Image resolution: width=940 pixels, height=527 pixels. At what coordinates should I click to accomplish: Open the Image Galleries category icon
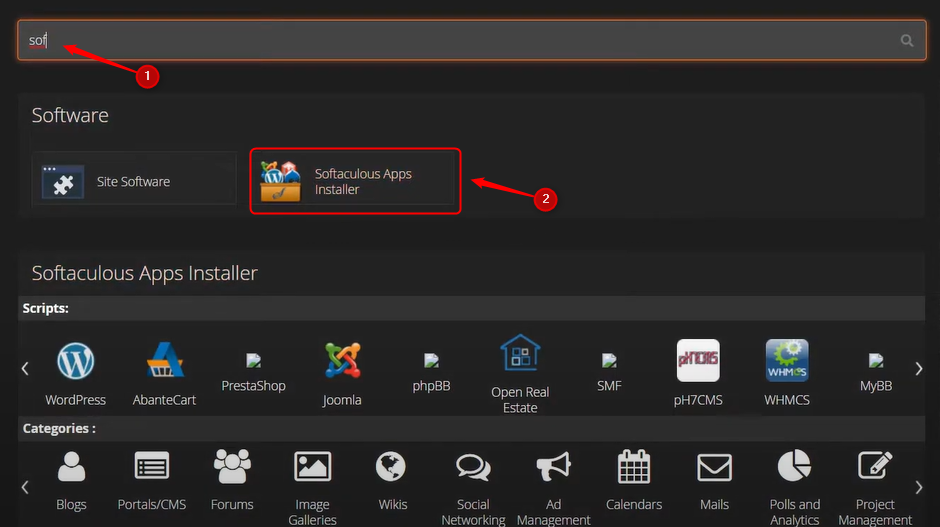click(x=312, y=466)
